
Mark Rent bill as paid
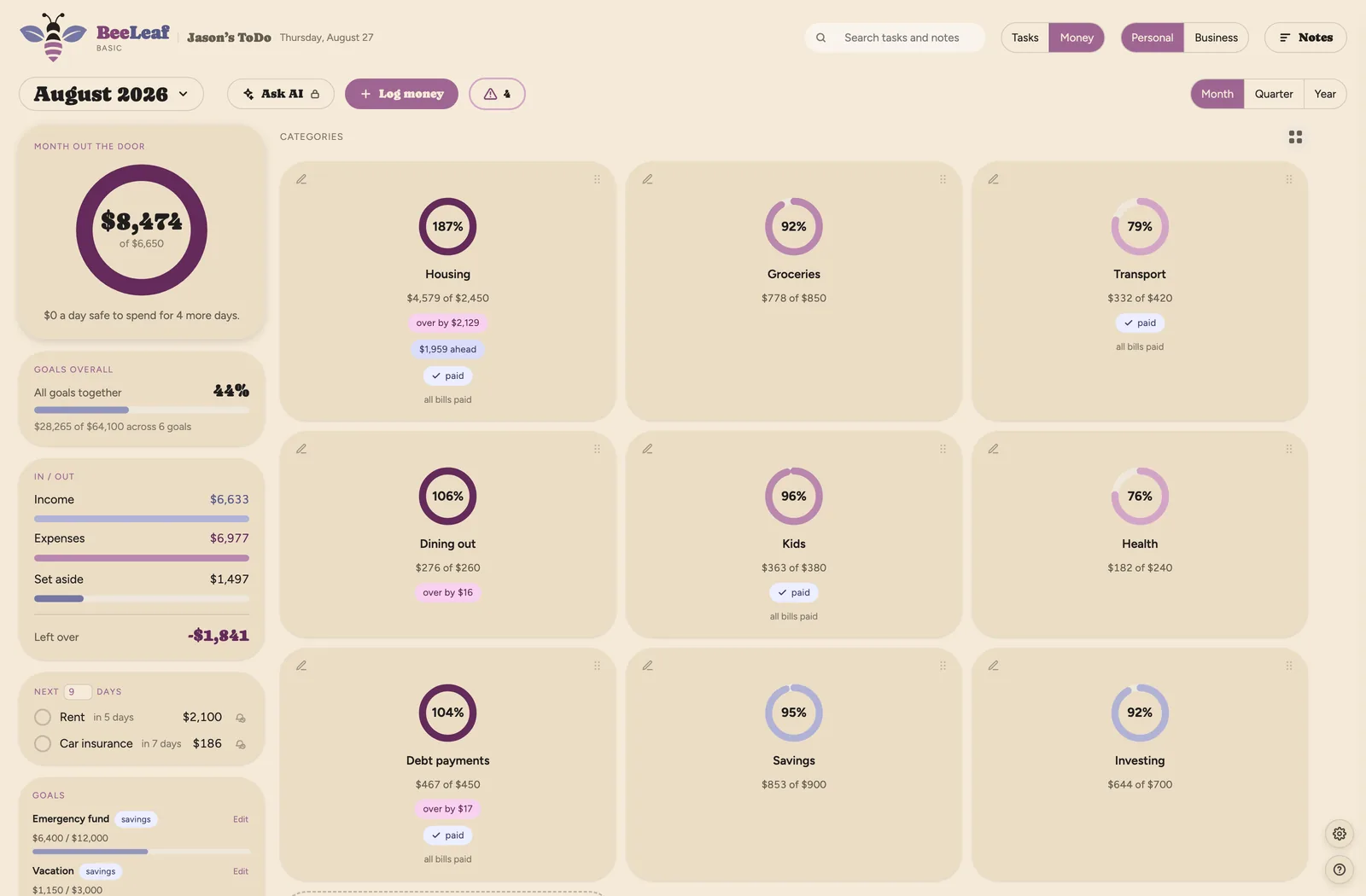(43, 718)
